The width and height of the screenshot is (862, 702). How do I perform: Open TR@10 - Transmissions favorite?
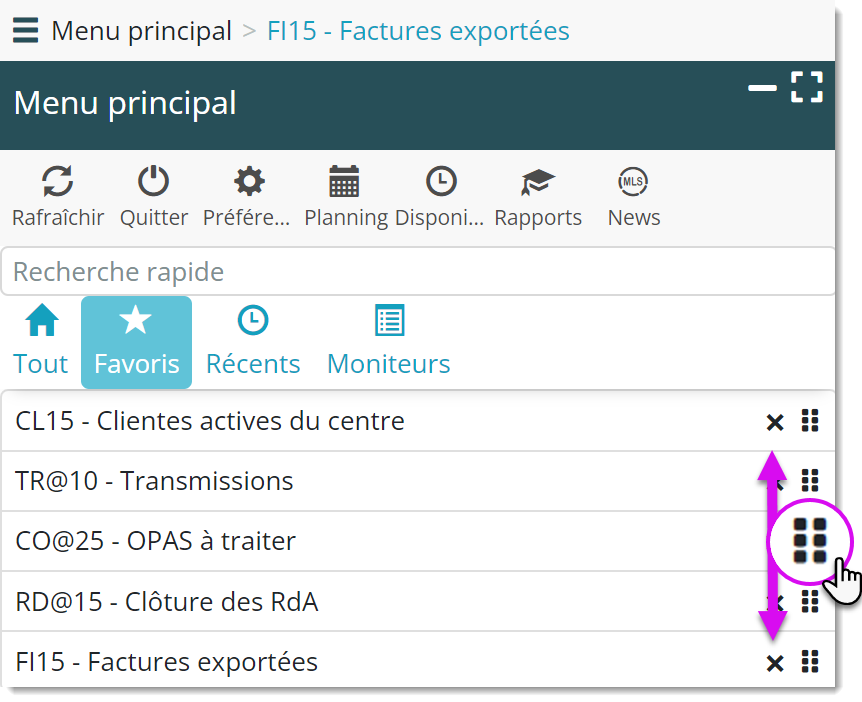click(x=154, y=481)
